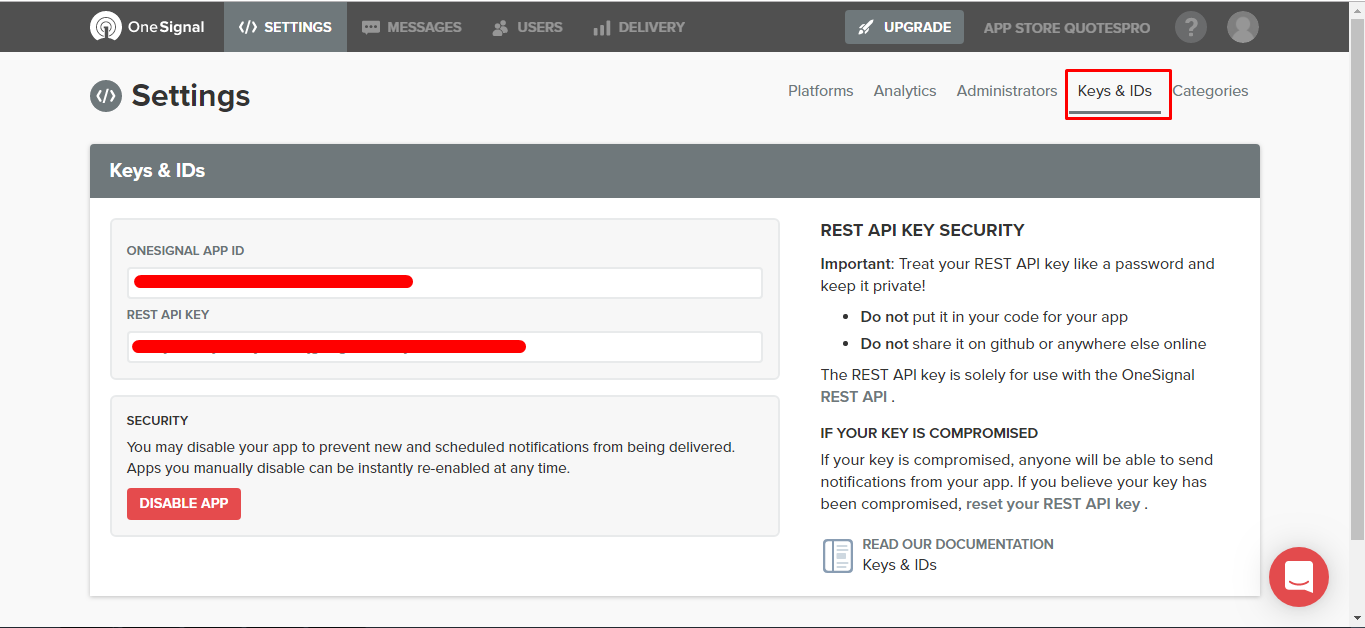The height and width of the screenshot is (628, 1365).
Task: Switch to the Platforms settings tab
Action: [x=820, y=91]
